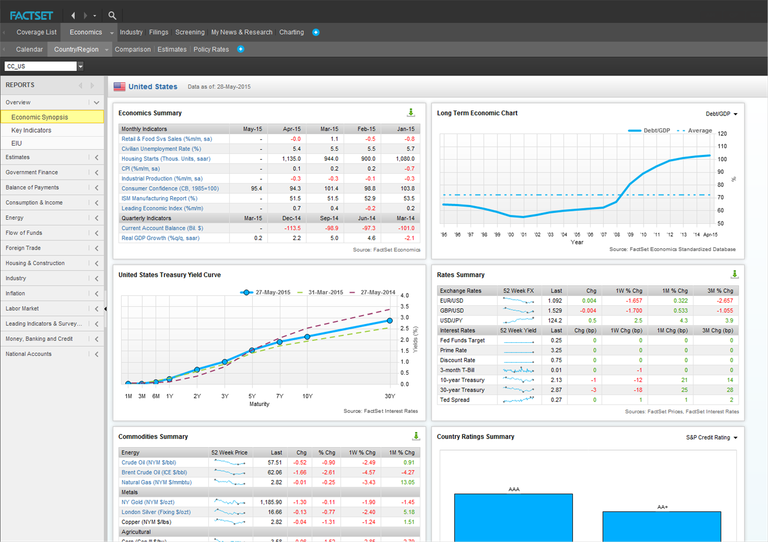Click the CC_US identifier input field

click(x=40, y=66)
